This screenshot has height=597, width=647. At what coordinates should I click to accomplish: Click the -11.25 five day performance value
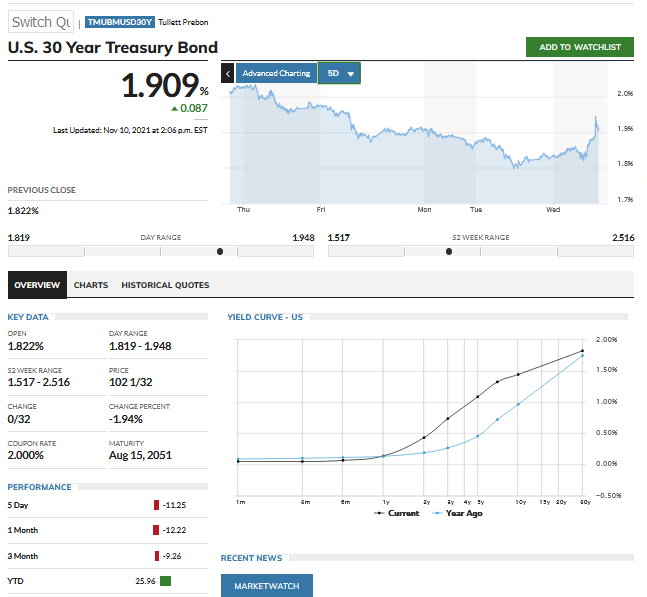[x=174, y=505]
